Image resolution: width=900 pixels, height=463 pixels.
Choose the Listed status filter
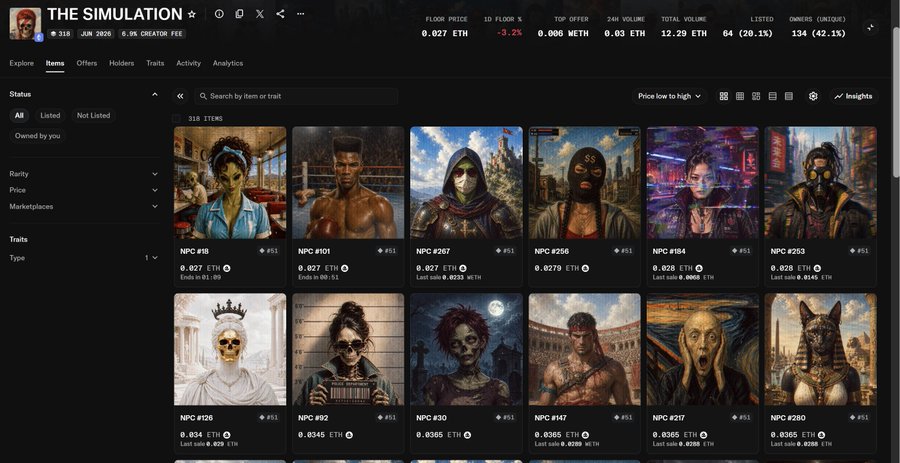coord(50,115)
